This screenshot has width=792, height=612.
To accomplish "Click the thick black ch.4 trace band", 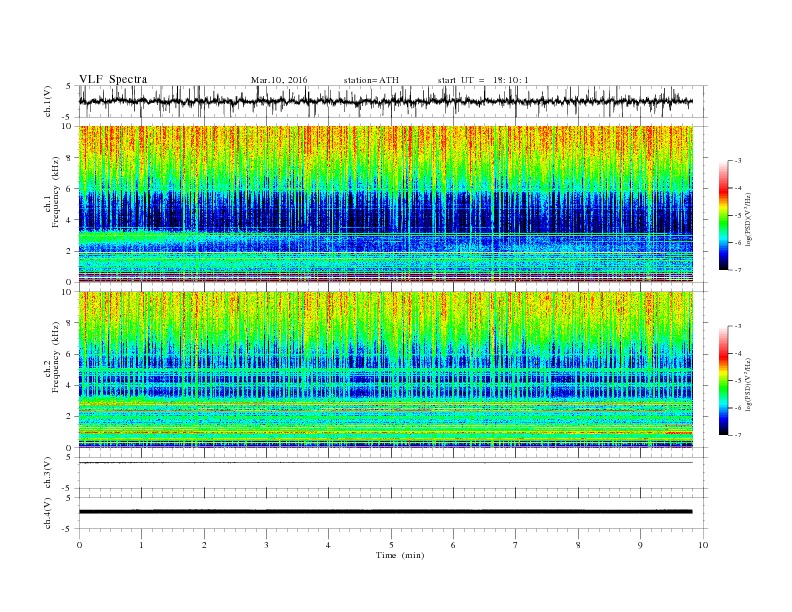I will (x=386, y=512).
